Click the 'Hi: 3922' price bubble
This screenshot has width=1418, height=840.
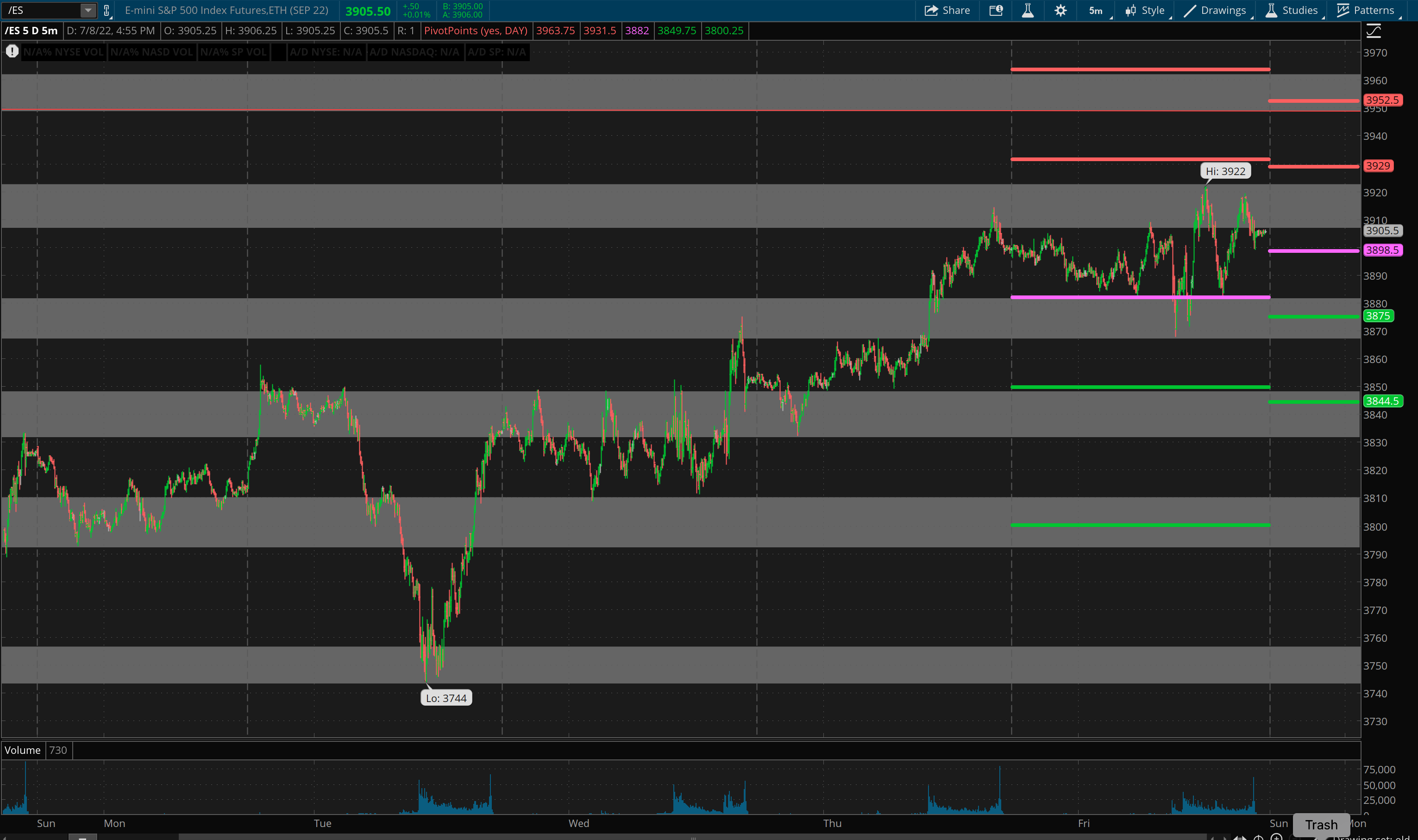[1225, 171]
